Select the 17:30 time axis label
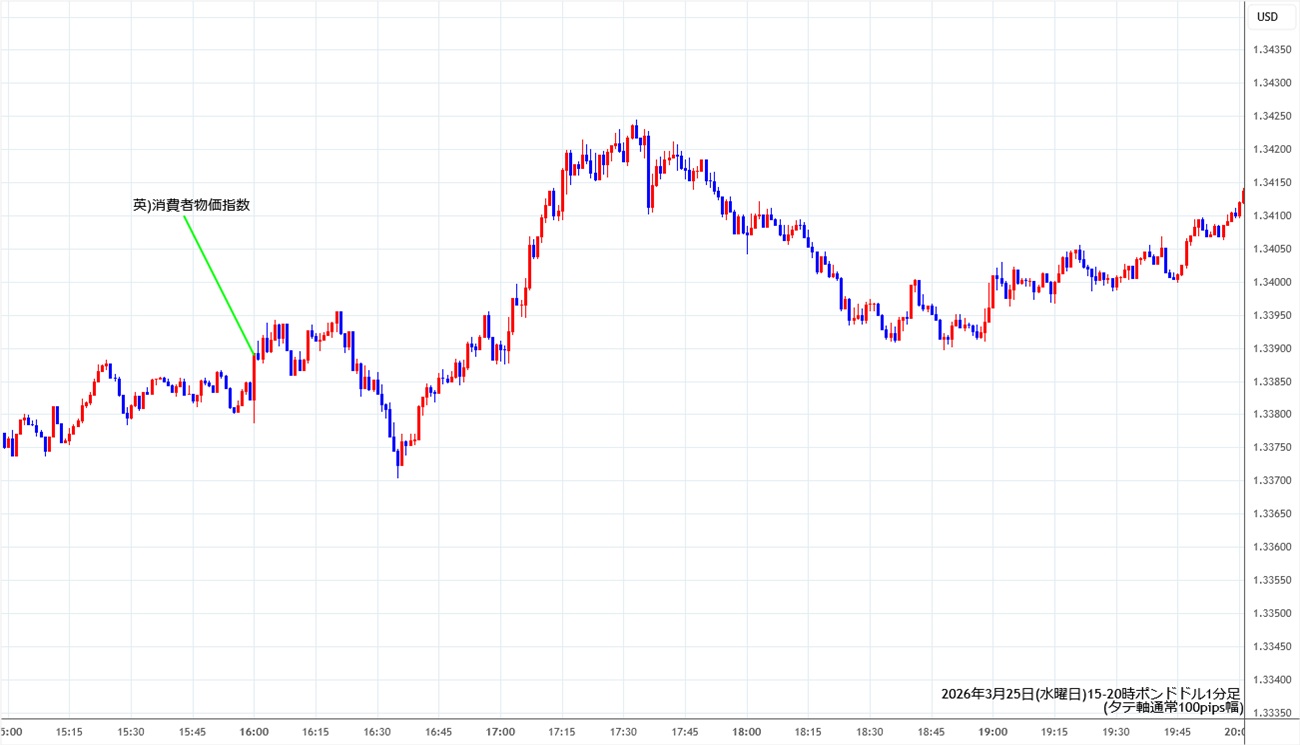Screen dimensions: 1300x745 tap(623, 732)
